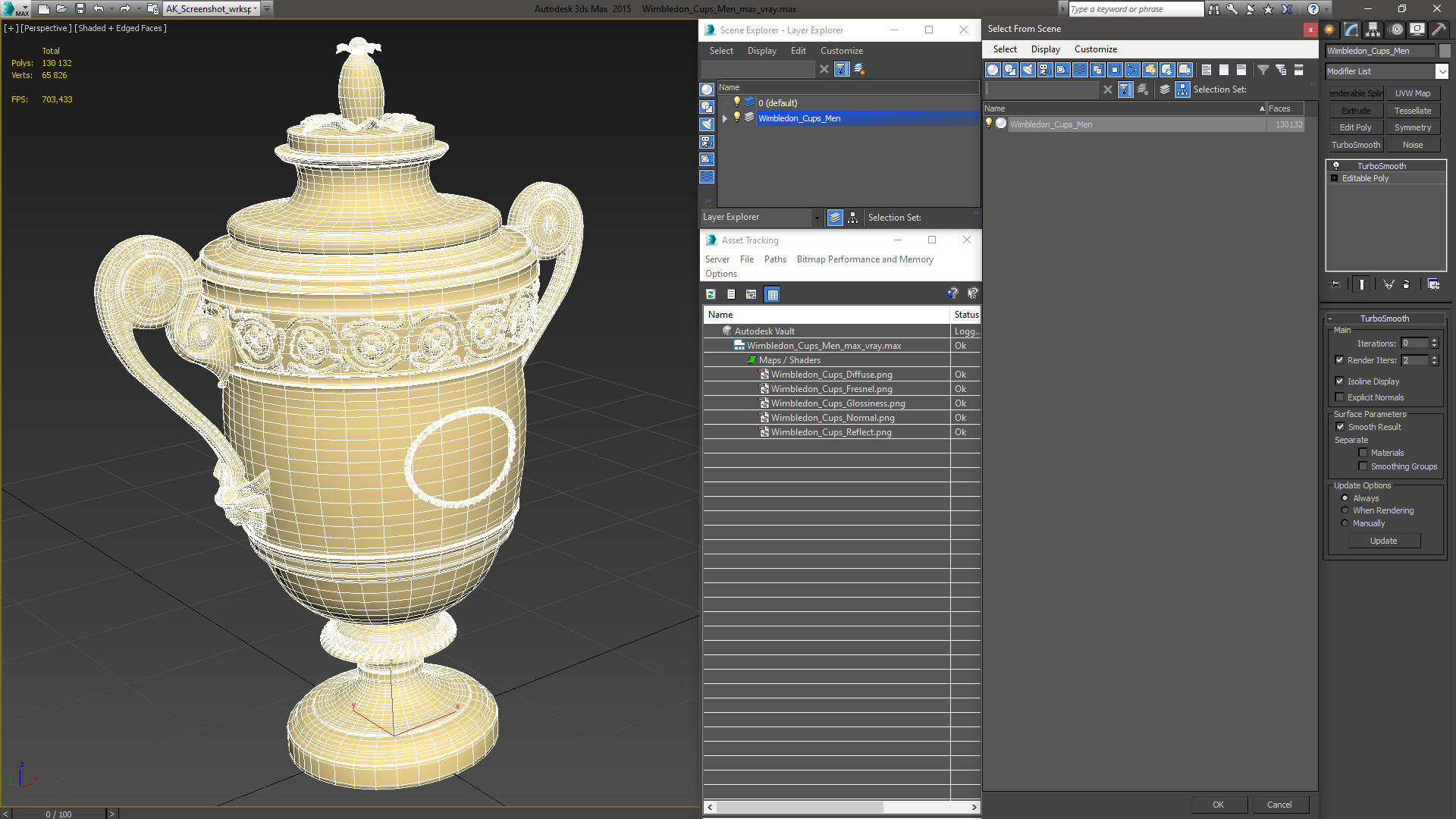Click Configure Modifier Sets icon
The height and width of the screenshot is (819, 1456).
(x=1433, y=284)
